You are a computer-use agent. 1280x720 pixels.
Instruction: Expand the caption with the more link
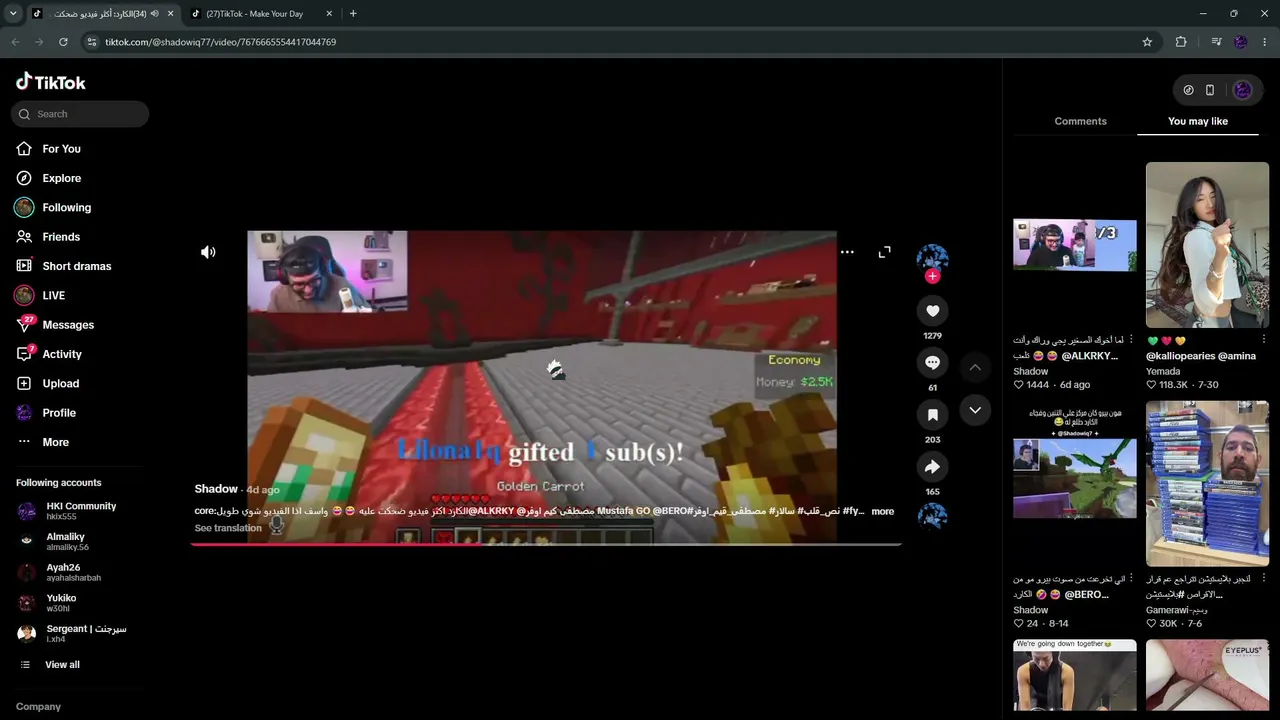(882, 511)
